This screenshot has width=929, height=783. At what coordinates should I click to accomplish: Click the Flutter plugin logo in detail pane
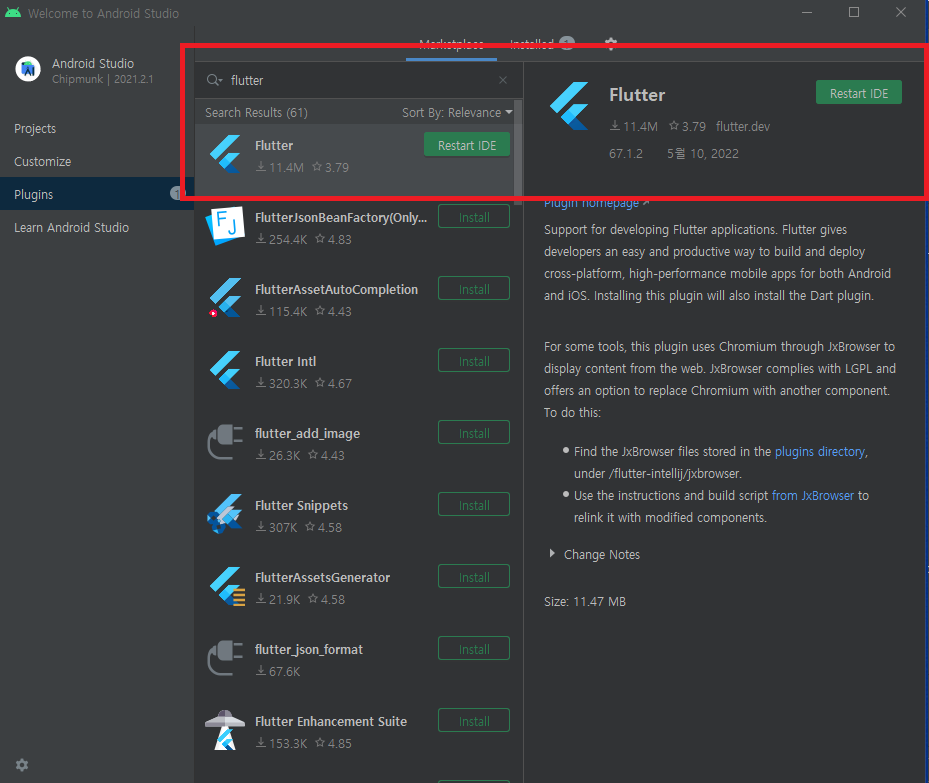(x=569, y=106)
